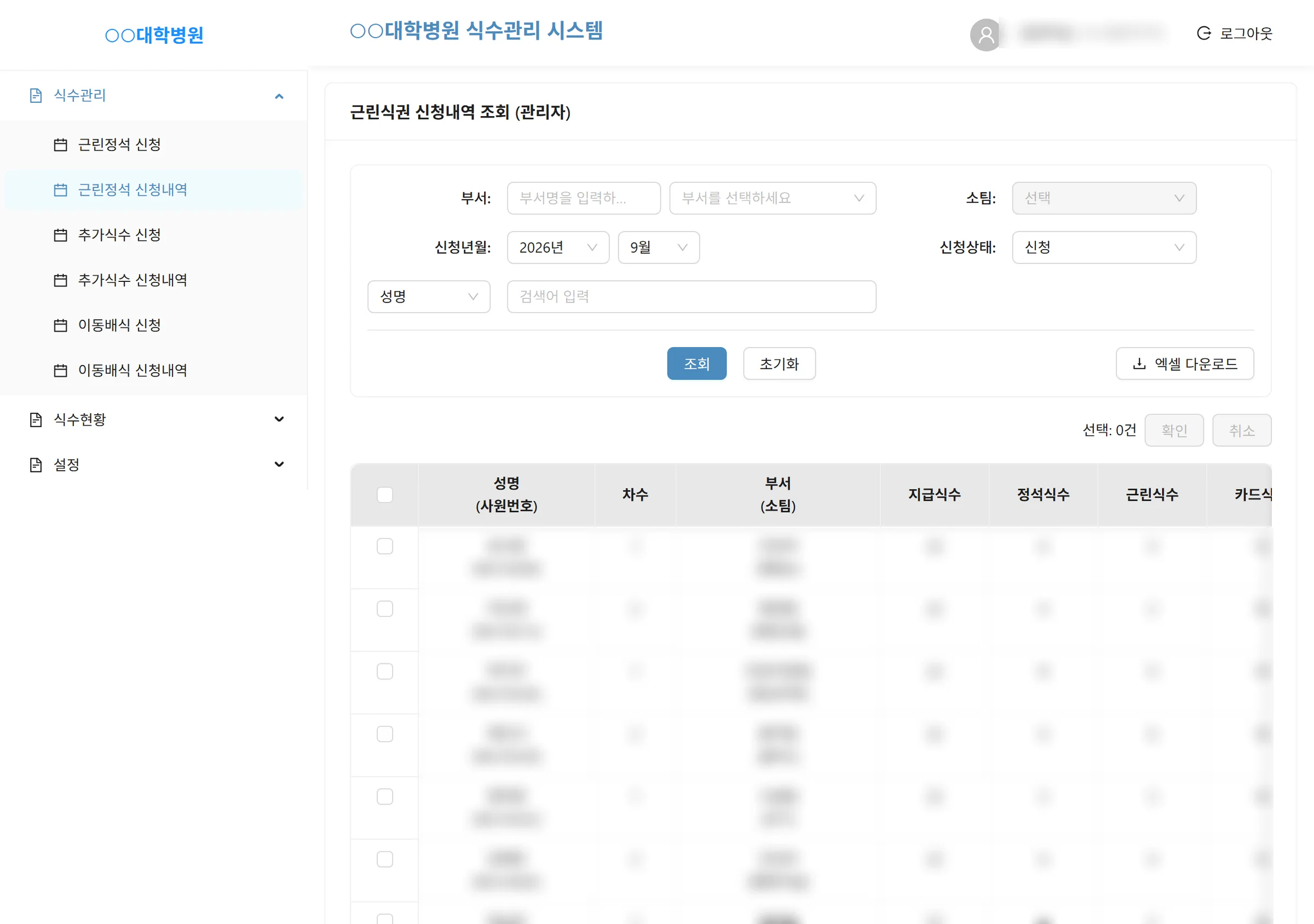
Task: Open the 성명 search-type dropdown
Action: click(429, 297)
